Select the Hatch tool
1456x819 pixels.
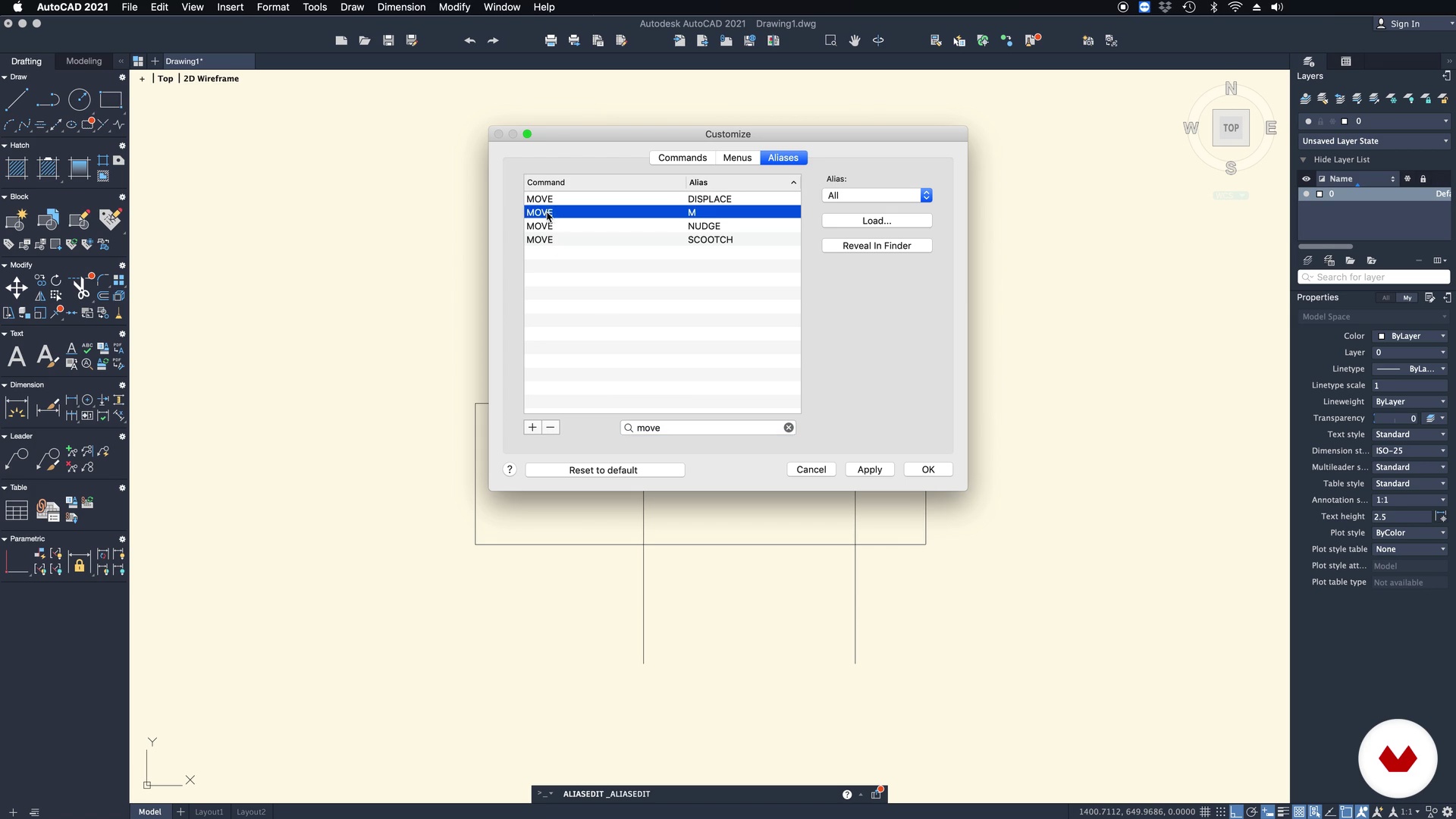click(17, 168)
